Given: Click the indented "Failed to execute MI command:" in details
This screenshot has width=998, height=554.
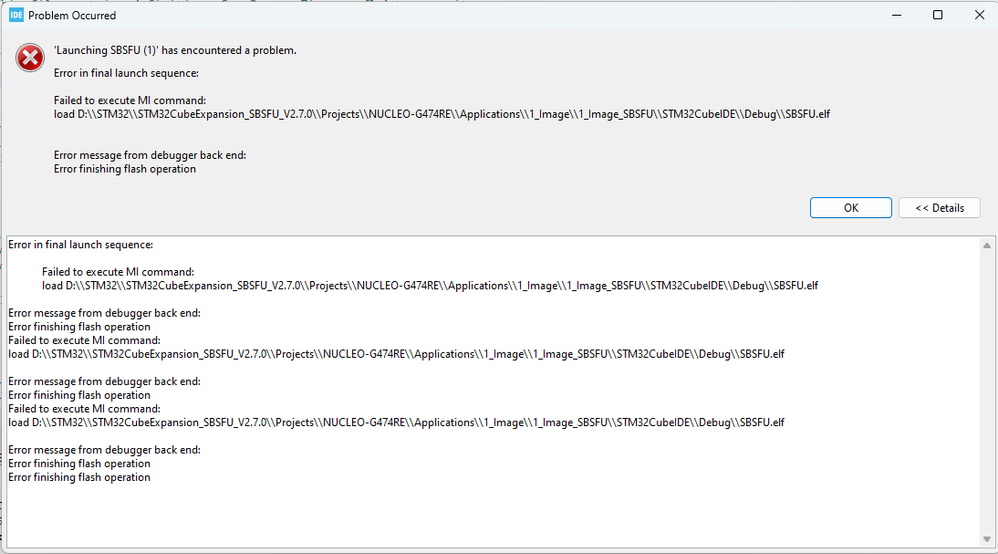Looking at the screenshot, I should point(118,272).
